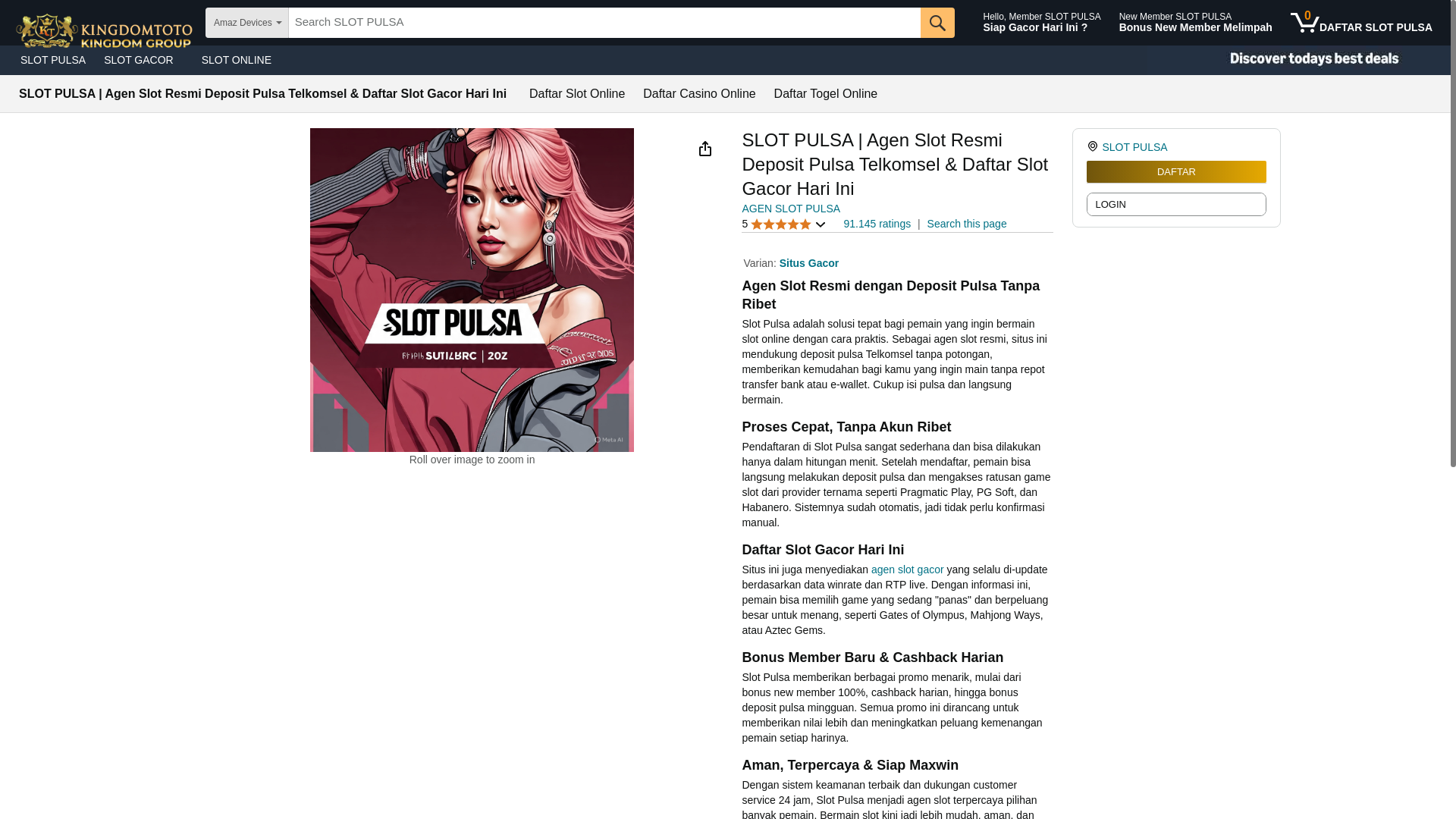Open the SLOT PULSA nav menu item
Screen dimensions: 1456x819
point(53,60)
